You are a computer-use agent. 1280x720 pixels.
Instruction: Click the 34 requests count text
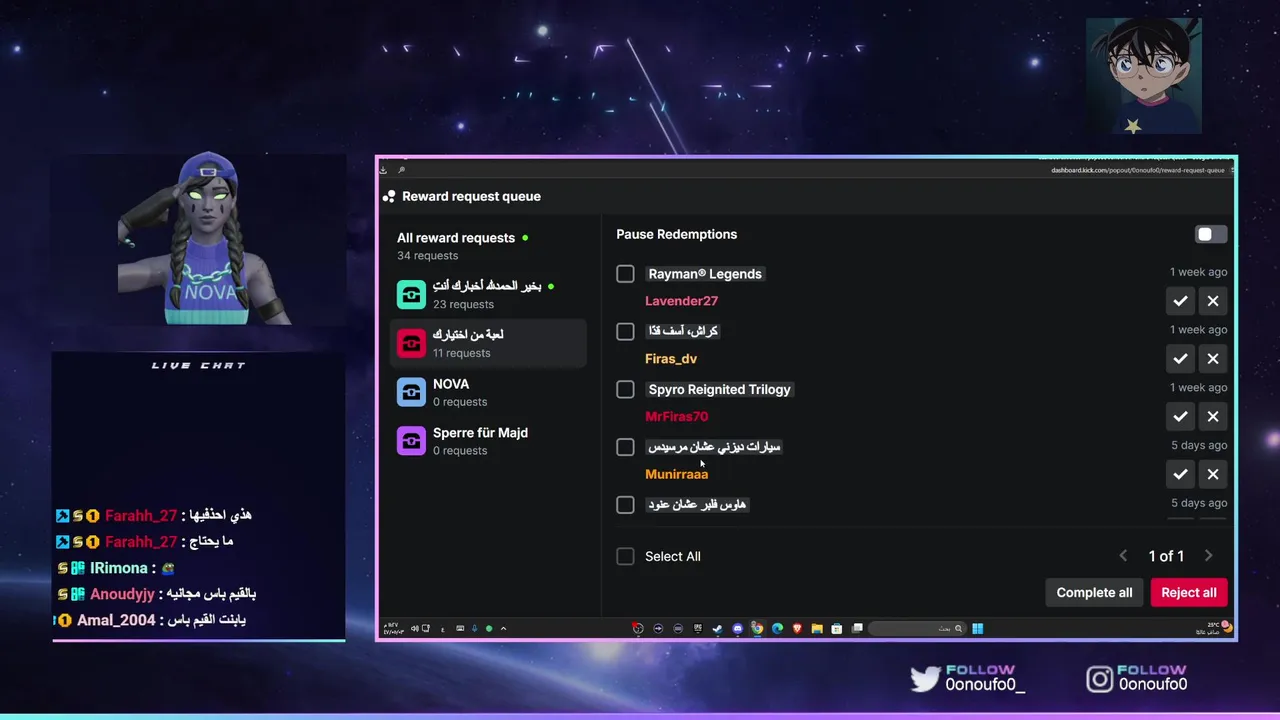click(427, 256)
